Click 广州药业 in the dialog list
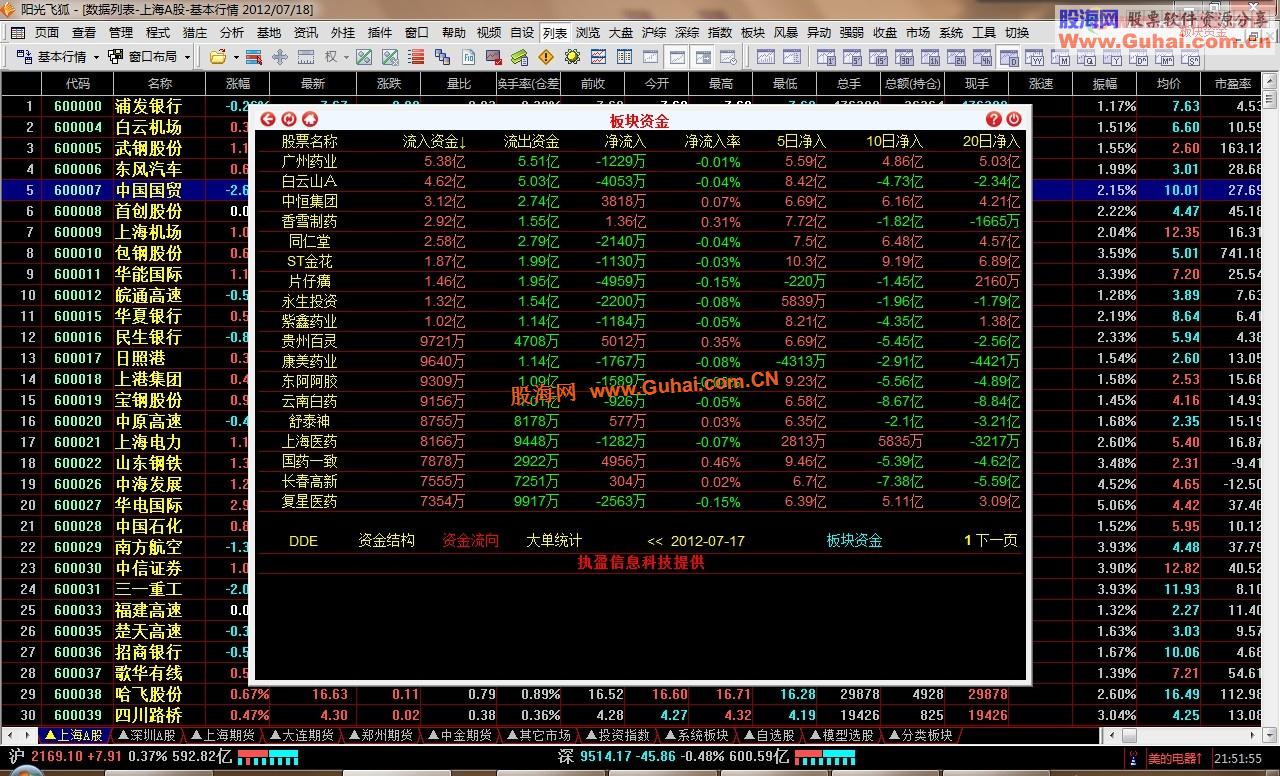The height and width of the screenshot is (776, 1280). pos(309,161)
